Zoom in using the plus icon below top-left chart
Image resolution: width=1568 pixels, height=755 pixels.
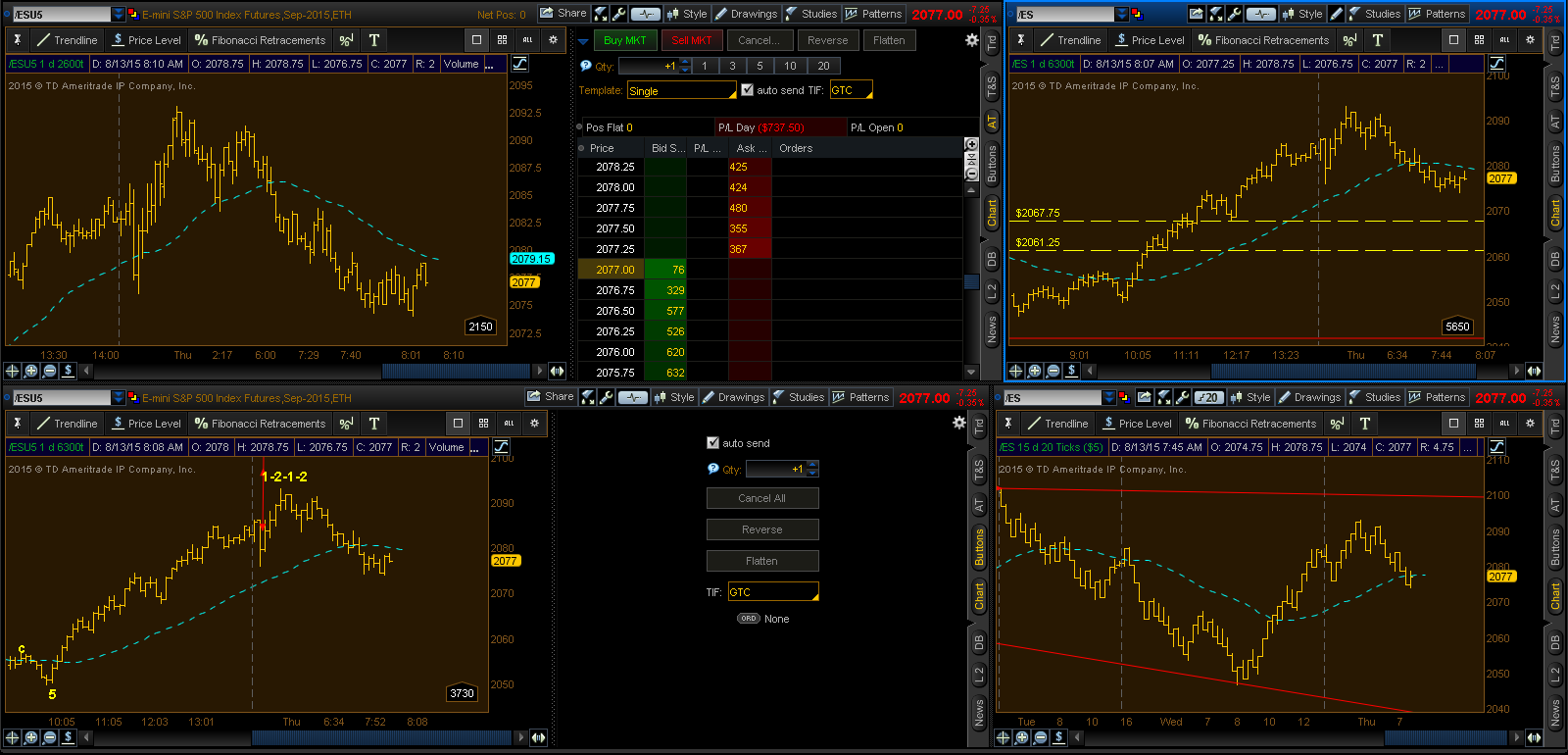(30, 371)
